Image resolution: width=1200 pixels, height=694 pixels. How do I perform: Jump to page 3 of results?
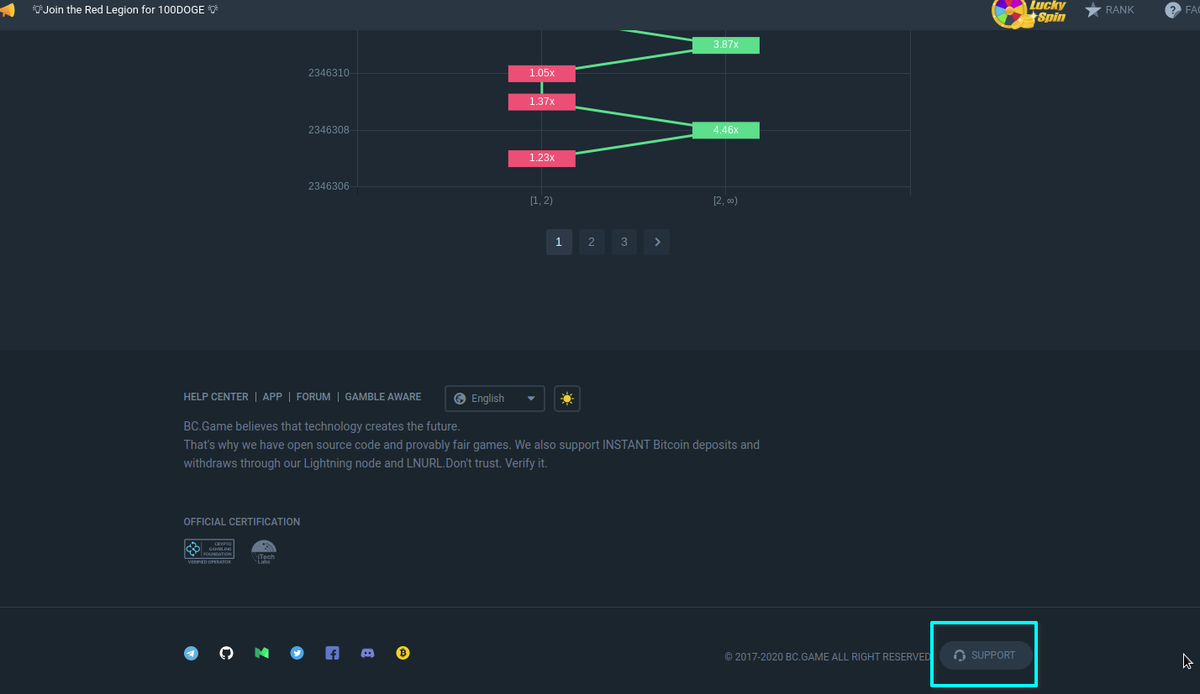[x=624, y=242]
